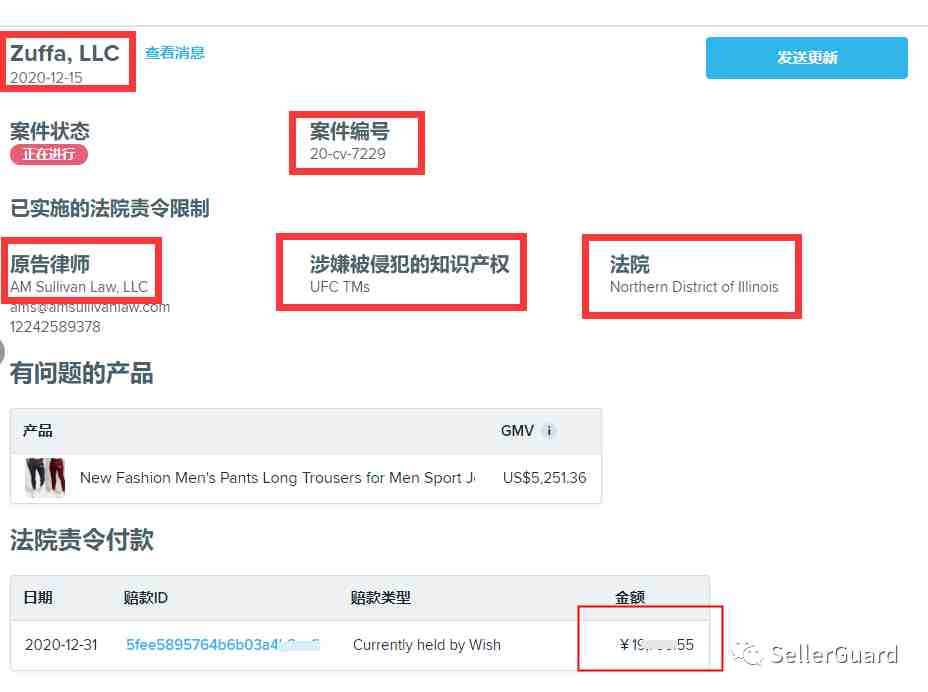Click the Currently held by Wish cell
928x692 pixels.
click(x=427, y=645)
